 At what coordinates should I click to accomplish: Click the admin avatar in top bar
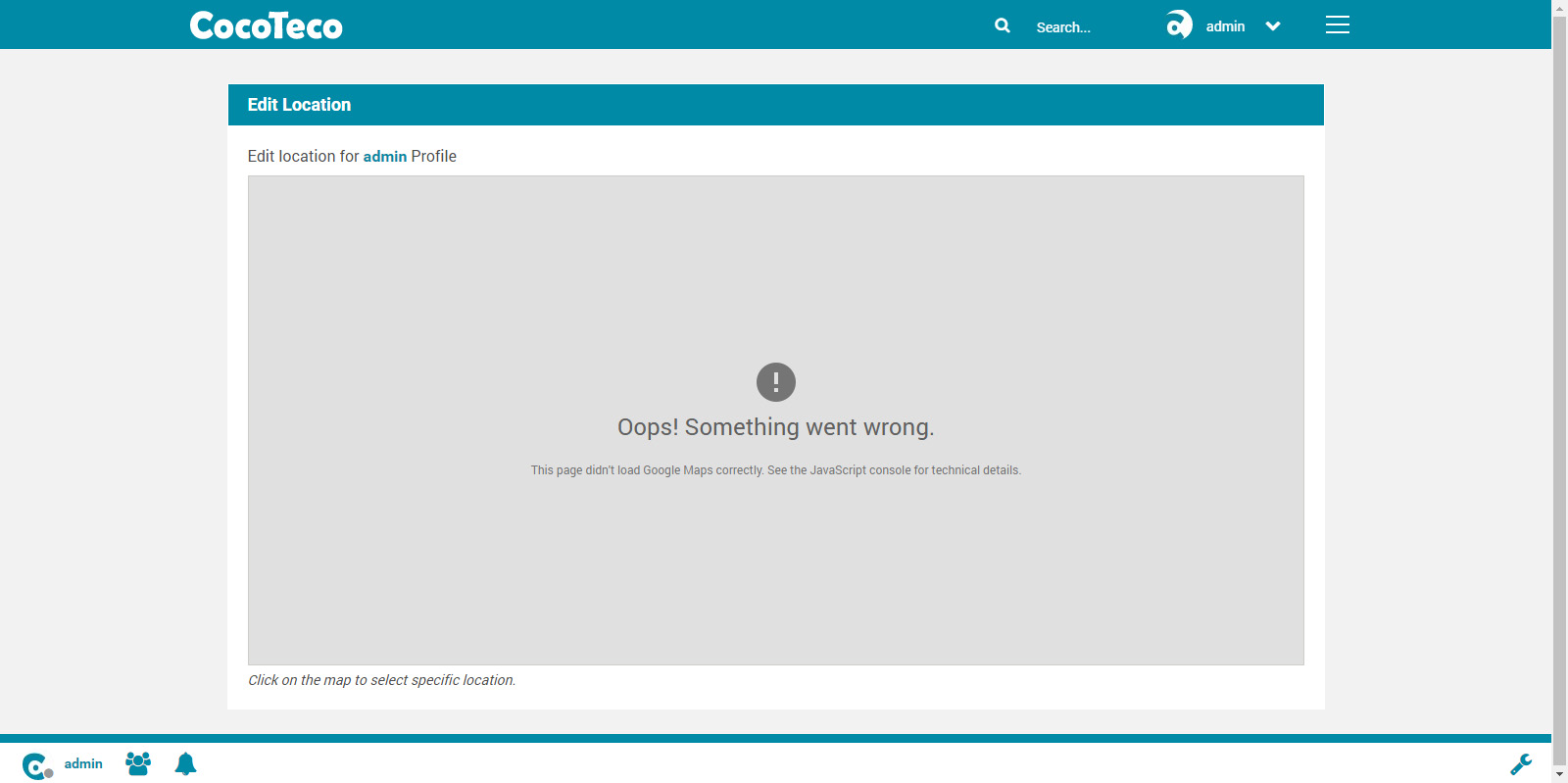(1179, 25)
